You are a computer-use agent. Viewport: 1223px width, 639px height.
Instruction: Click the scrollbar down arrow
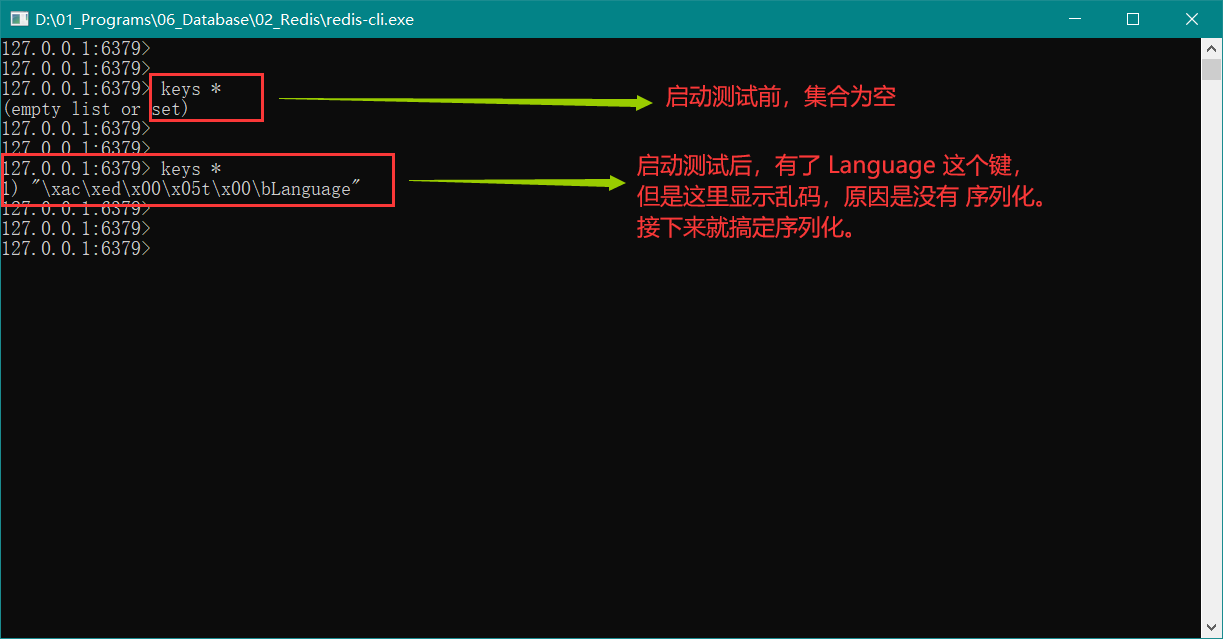click(1211, 627)
